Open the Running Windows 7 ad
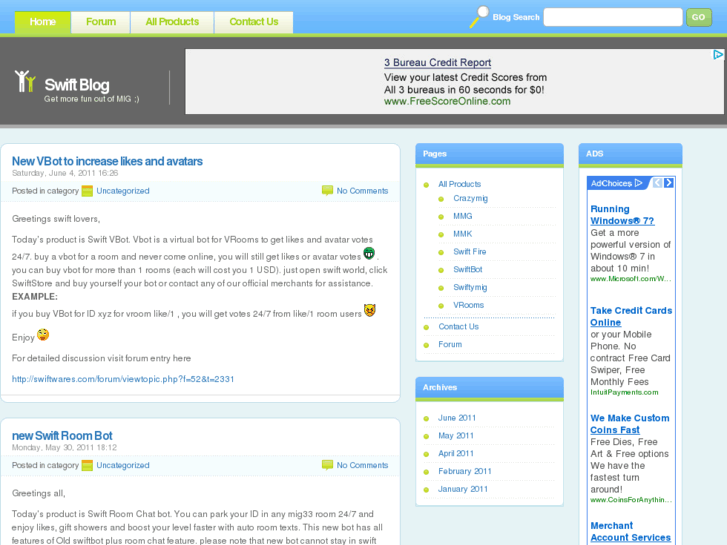 point(622,215)
